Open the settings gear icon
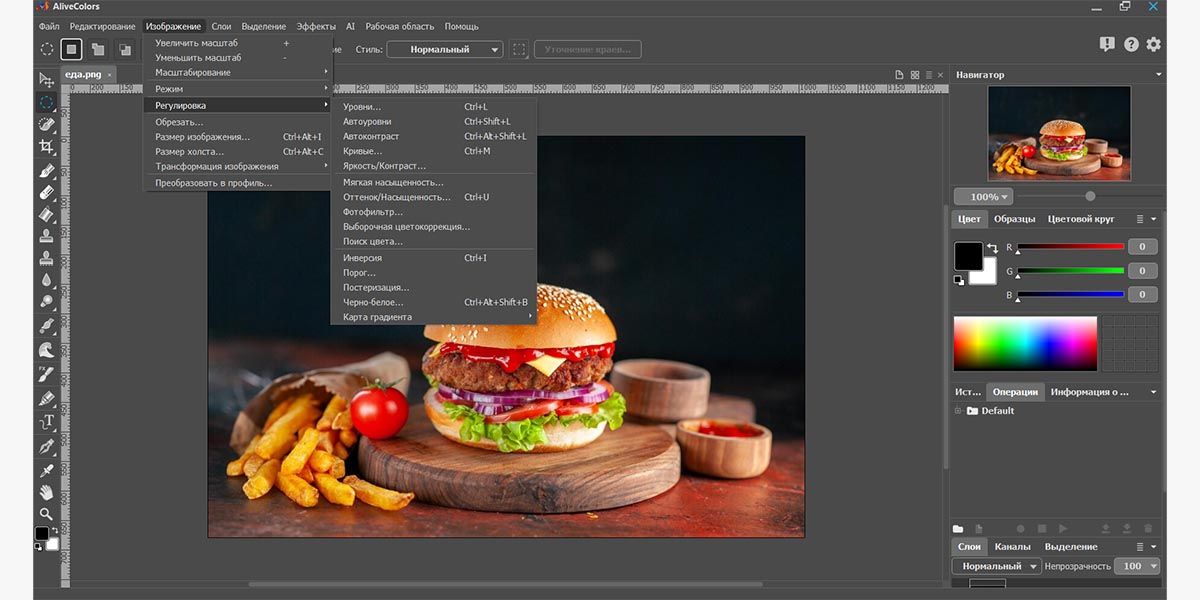1200x600 pixels. tap(1154, 44)
